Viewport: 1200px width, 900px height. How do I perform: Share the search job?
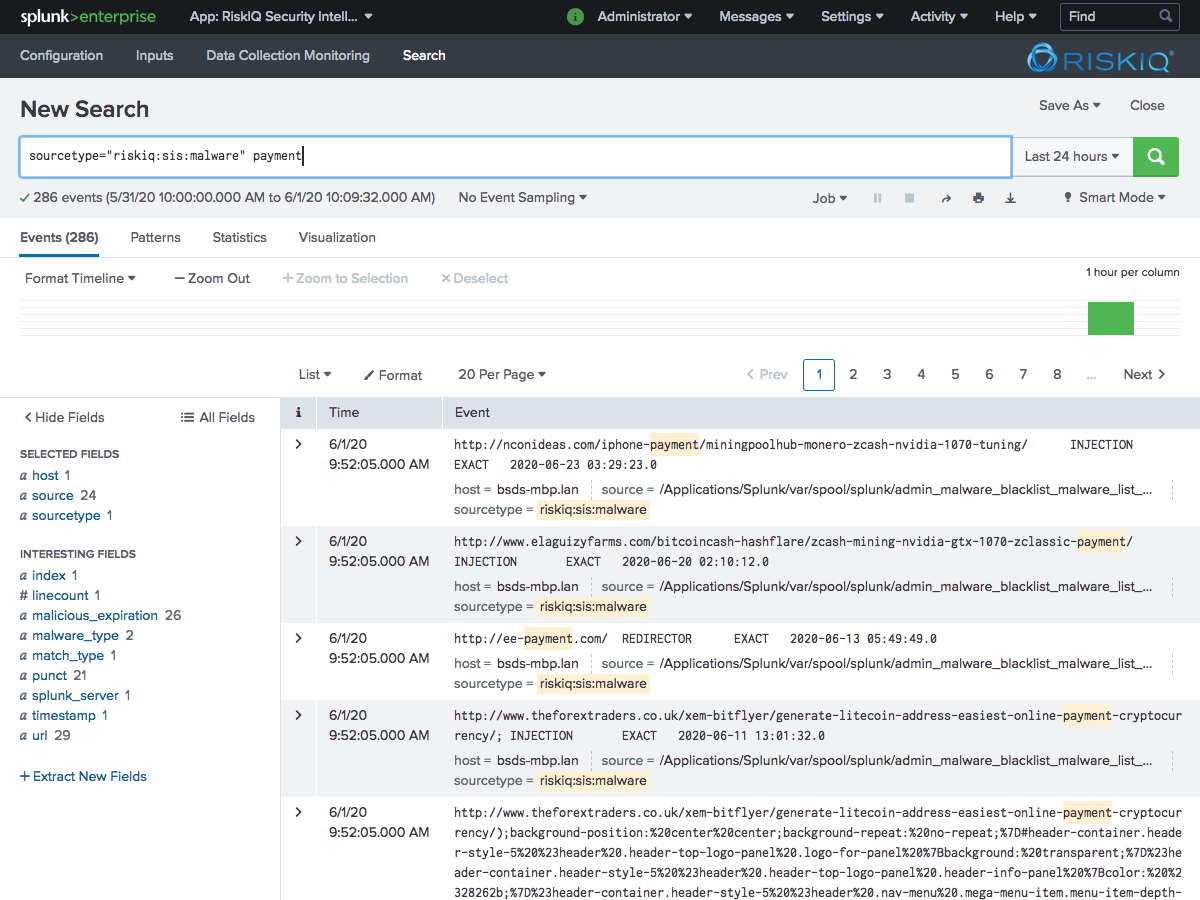[946, 197]
